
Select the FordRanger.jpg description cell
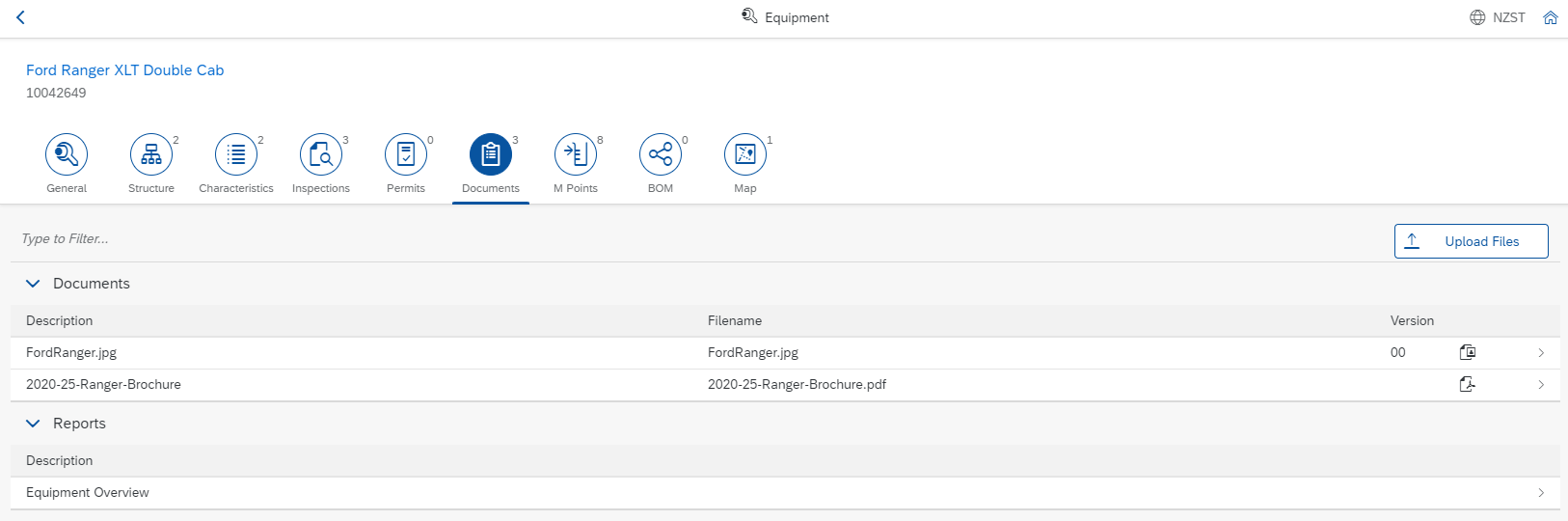(71, 353)
